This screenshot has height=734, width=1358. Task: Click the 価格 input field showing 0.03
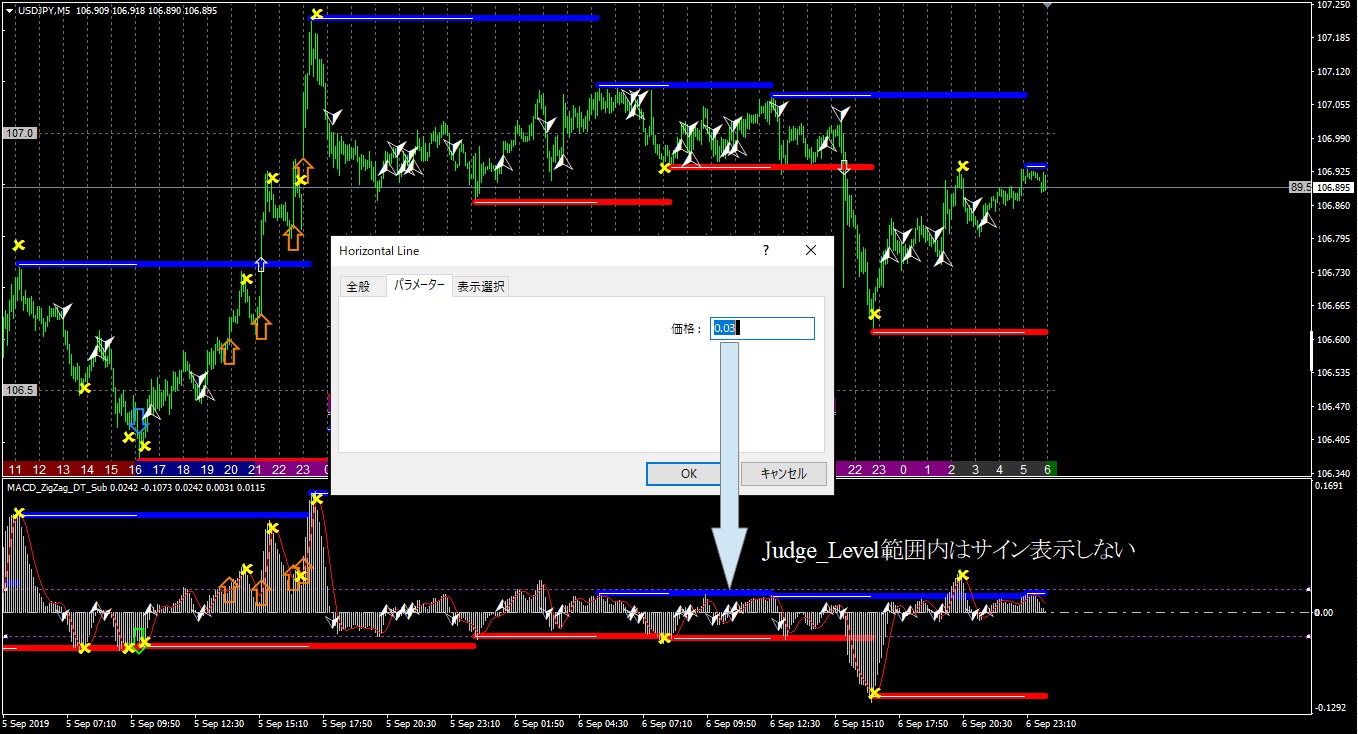[762, 328]
